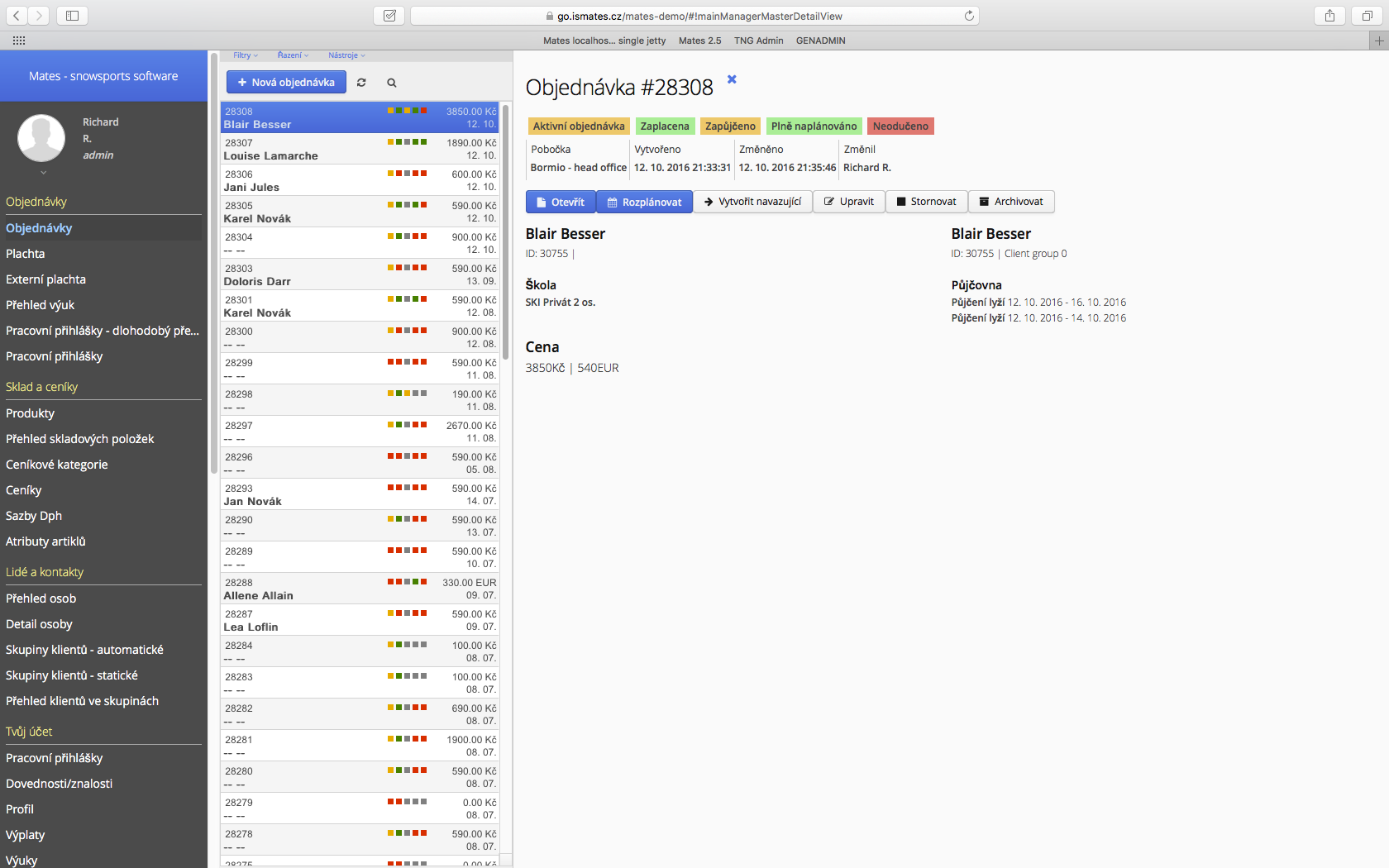Click the refresh orders list icon
The width and height of the screenshot is (1389, 868).
pos(361,83)
